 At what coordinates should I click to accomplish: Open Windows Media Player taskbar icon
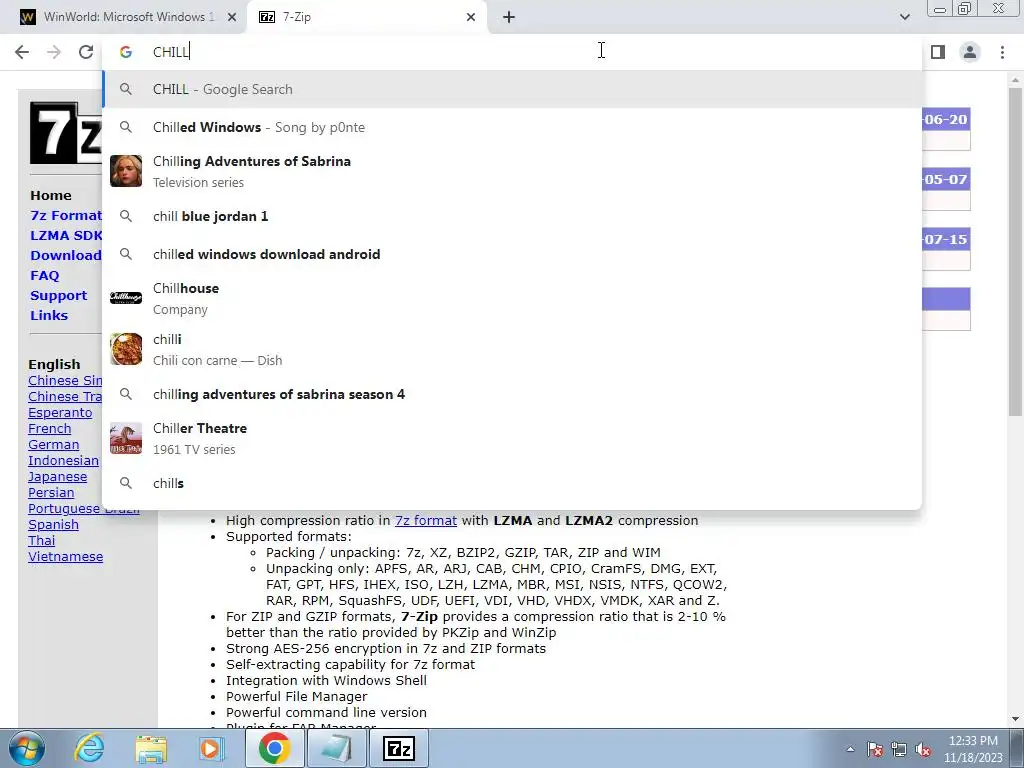coord(212,748)
